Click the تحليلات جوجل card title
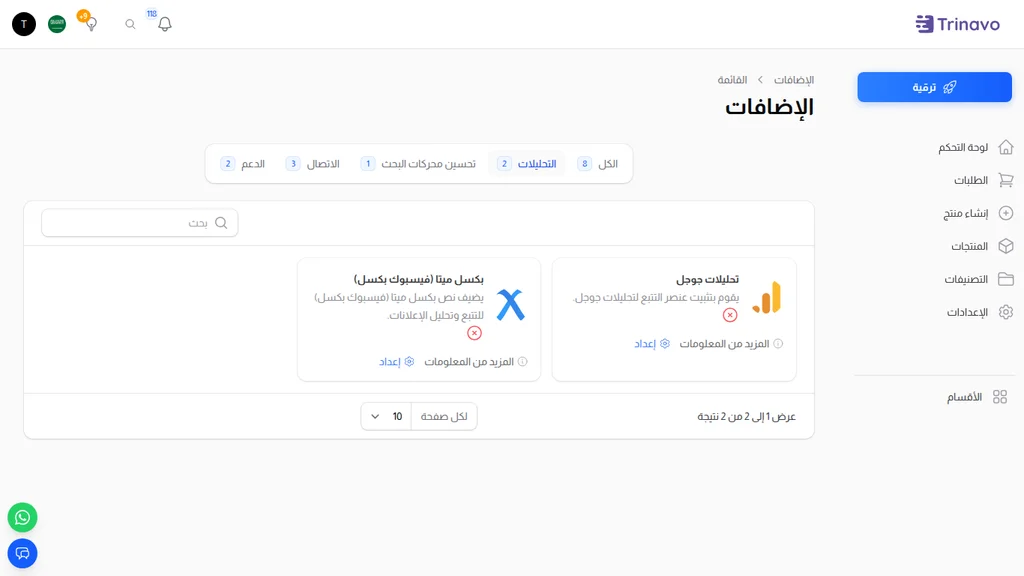Viewport: 1024px width, 576px height. tap(707, 280)
